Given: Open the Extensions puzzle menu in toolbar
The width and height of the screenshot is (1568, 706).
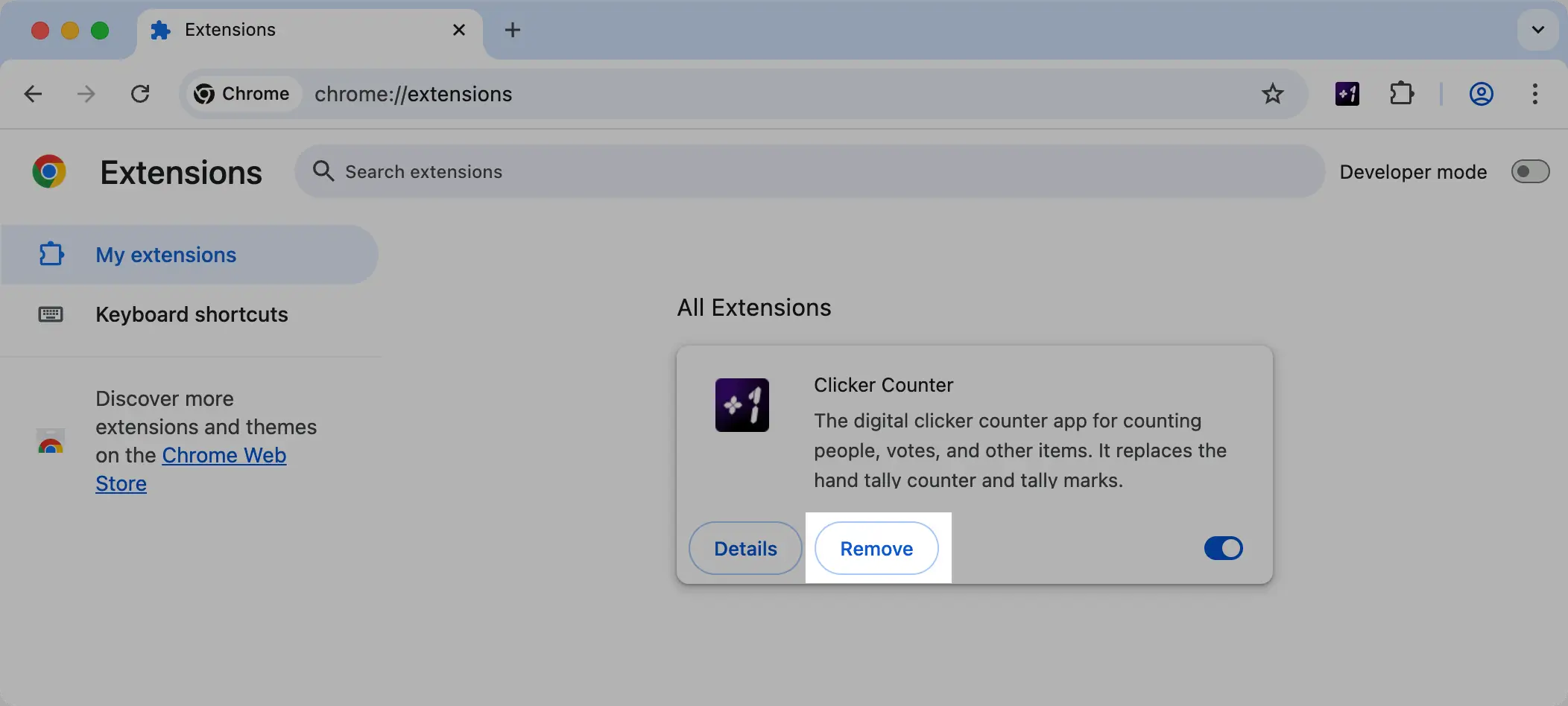Looking at the screenshot, I should (x=1401, y=94).
